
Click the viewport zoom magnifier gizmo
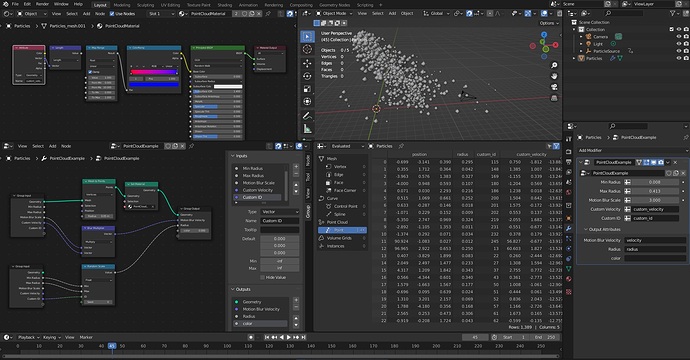(554, 65)
